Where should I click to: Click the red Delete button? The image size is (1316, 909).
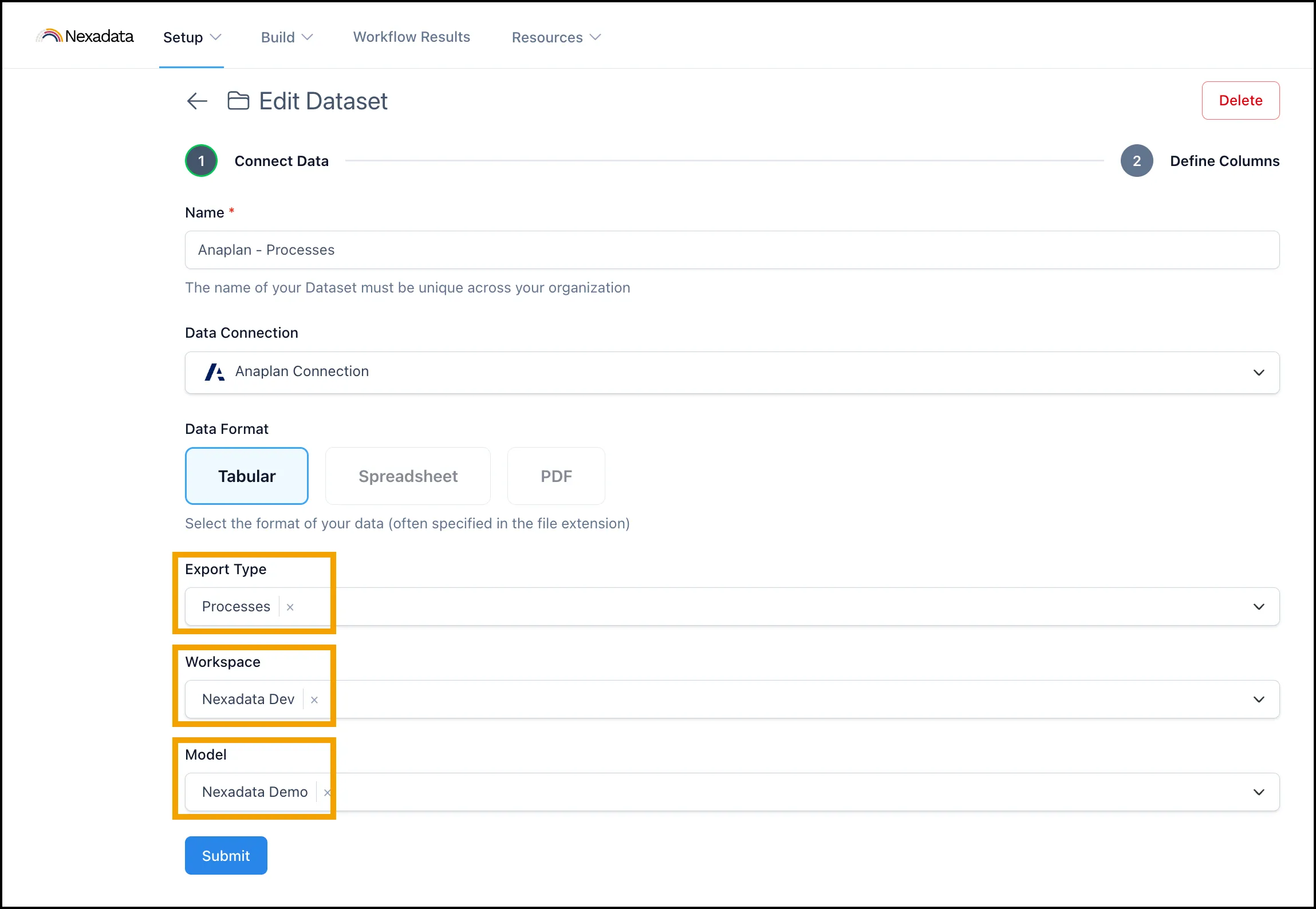pyautogui.click(x=1240, y=100)
